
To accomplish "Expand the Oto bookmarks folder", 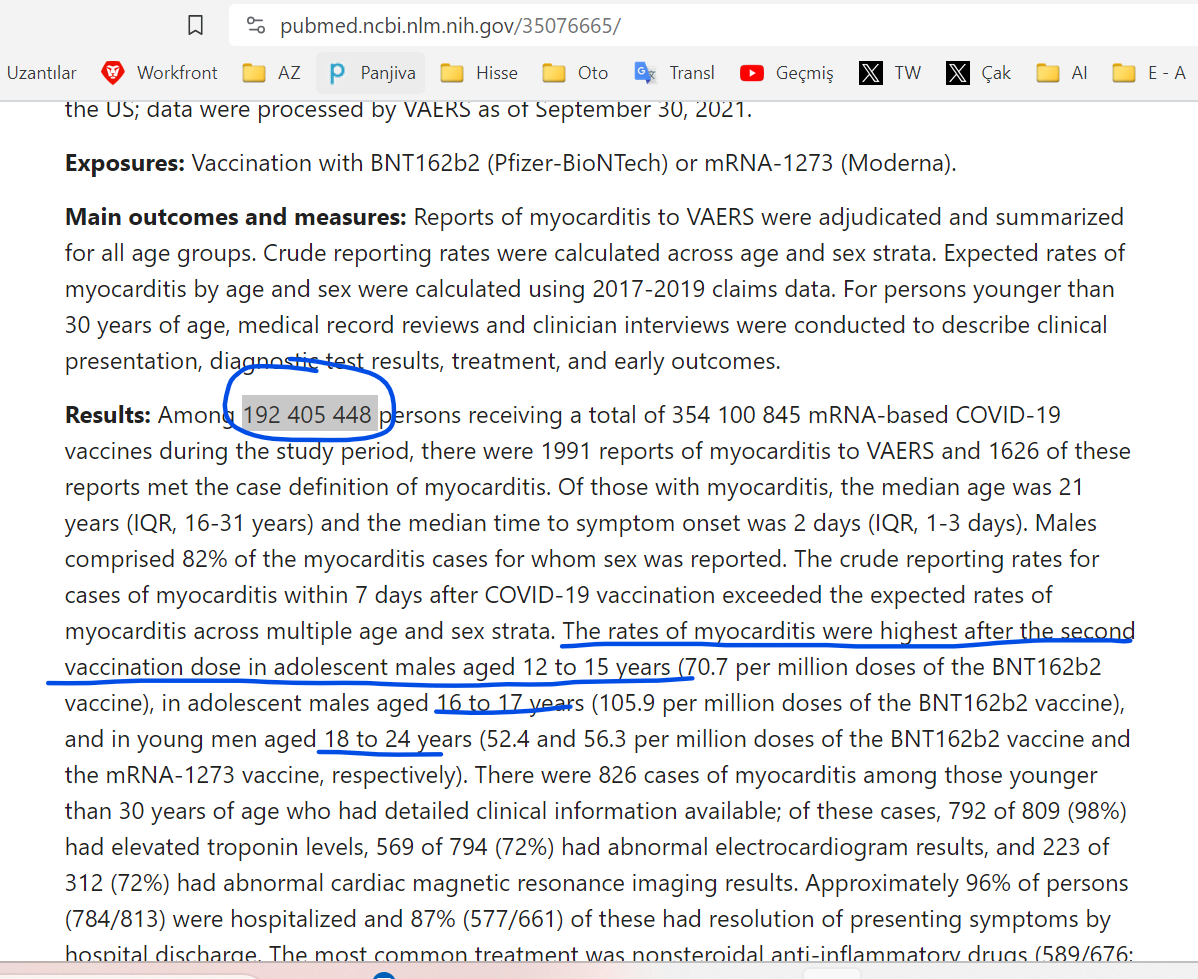I will (x=575, y=73).
